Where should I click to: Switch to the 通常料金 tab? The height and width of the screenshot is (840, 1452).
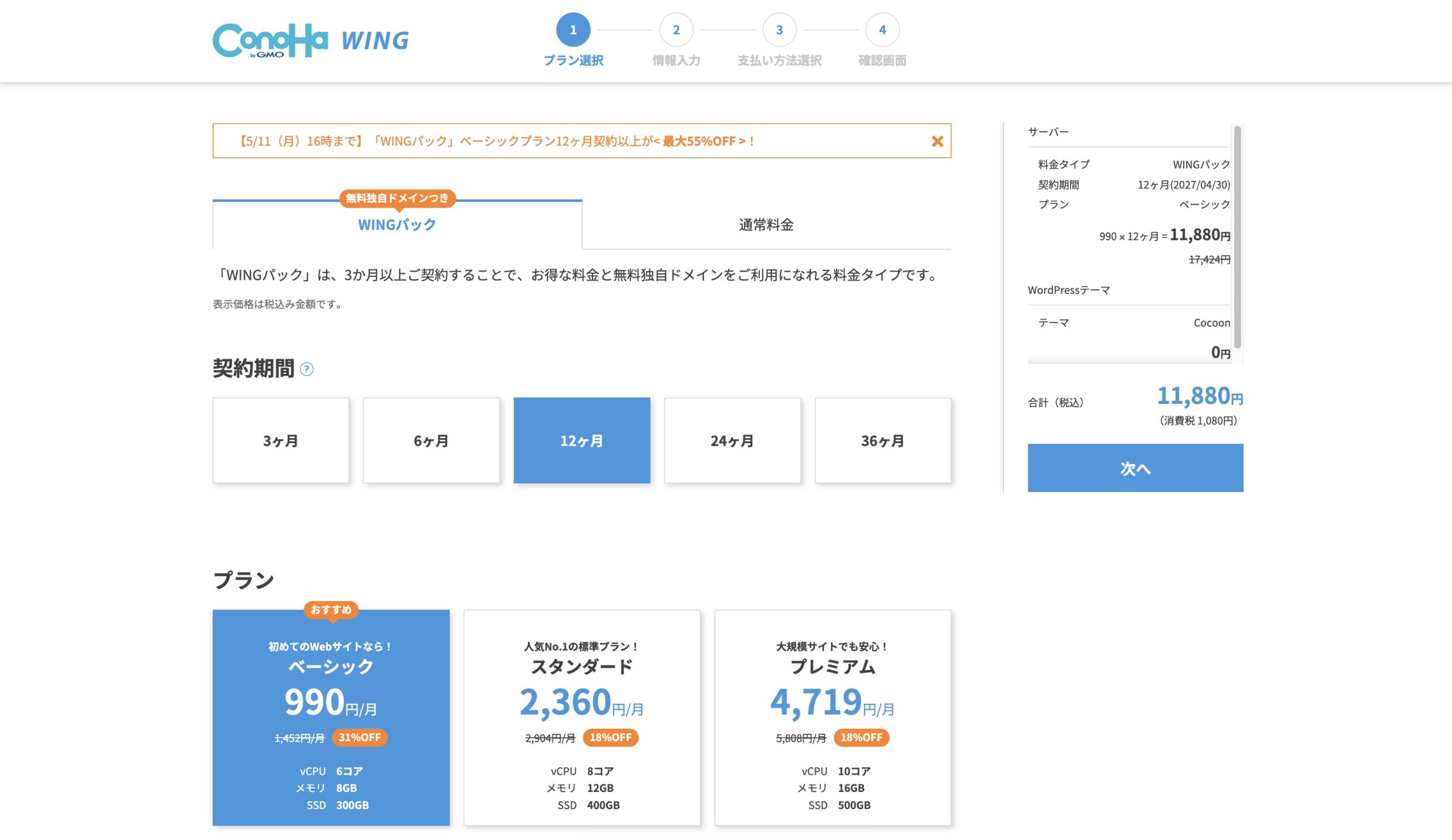(766, 225)
